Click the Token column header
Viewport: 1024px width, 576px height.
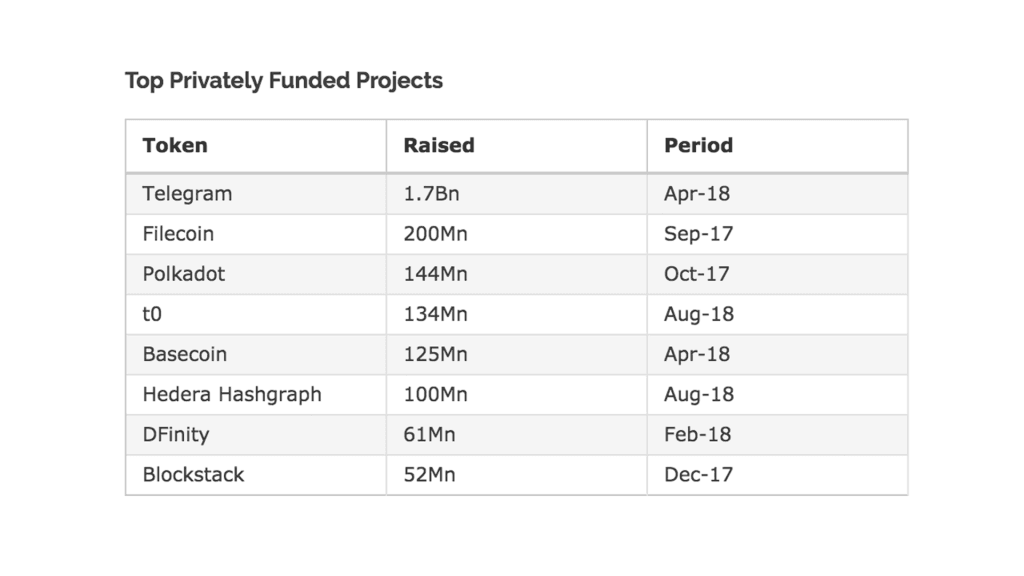(175, 145)
